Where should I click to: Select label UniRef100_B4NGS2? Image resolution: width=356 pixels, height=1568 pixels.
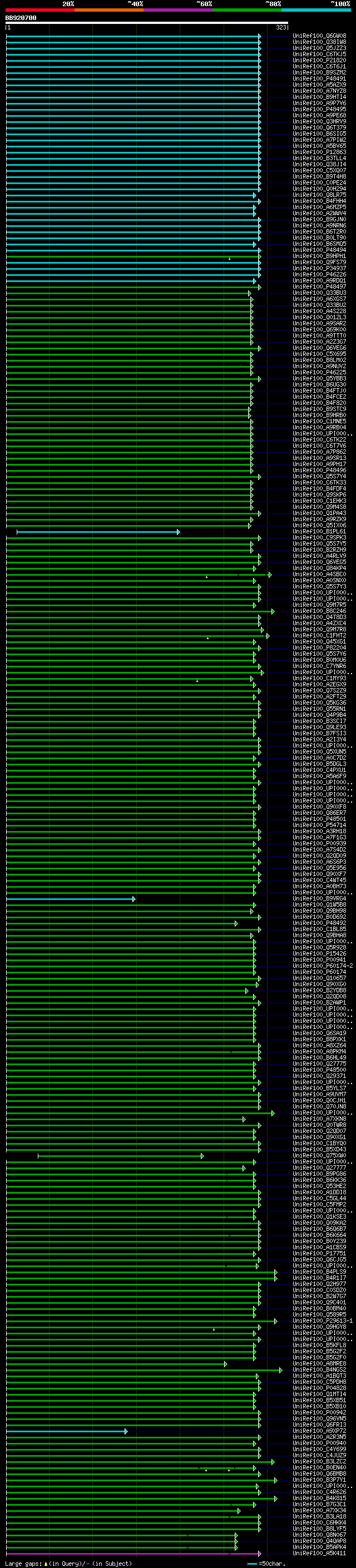pyautogui.click(x=319, y=1370)
